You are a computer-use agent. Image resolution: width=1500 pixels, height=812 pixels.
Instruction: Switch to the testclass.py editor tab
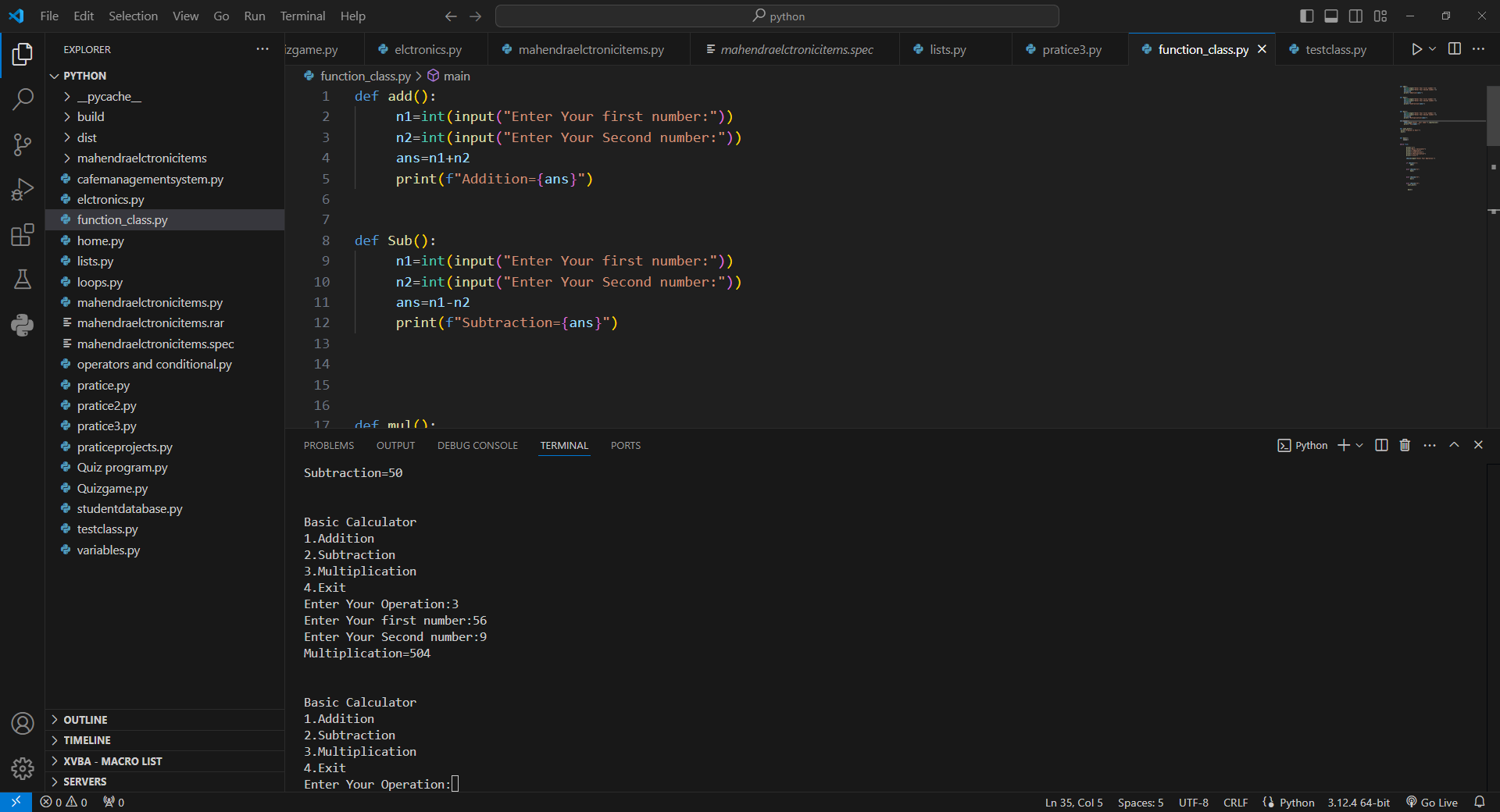tap(1334, 49)
